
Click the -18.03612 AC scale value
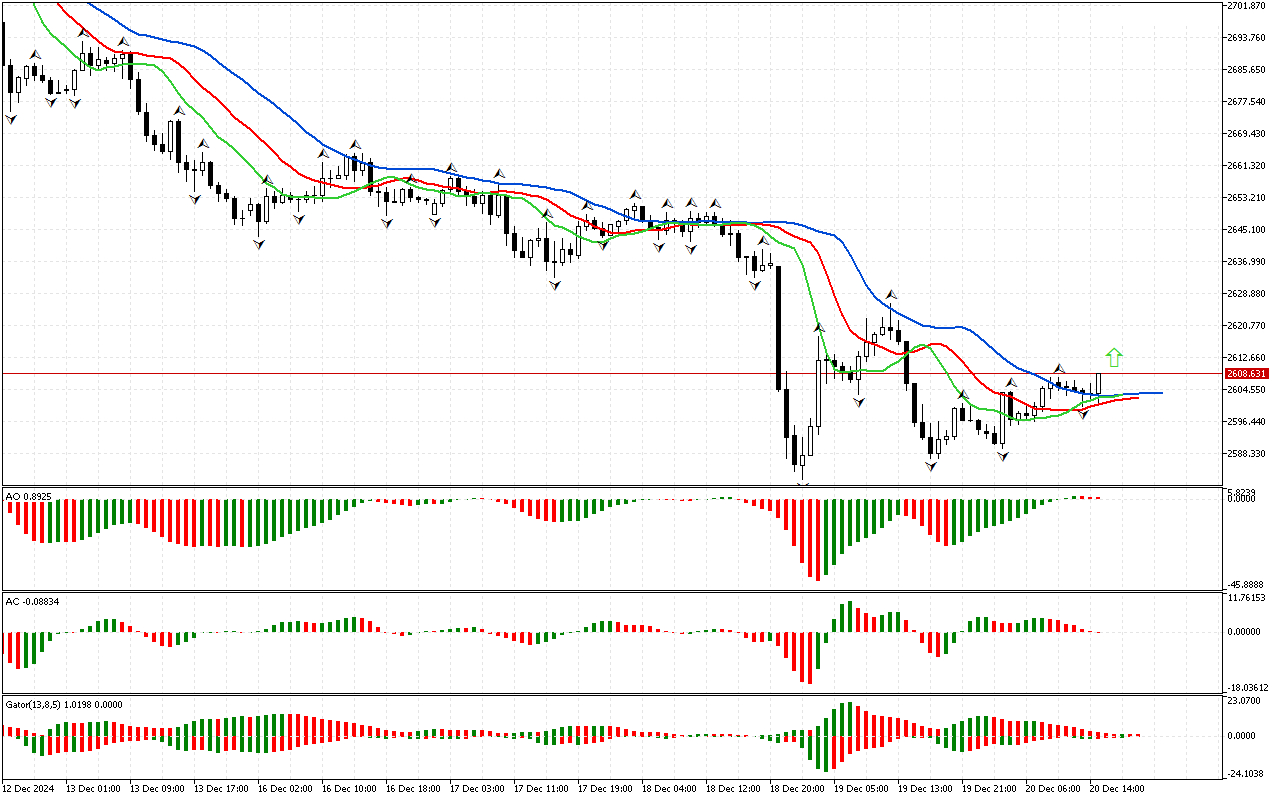(x=1249, y=688)
